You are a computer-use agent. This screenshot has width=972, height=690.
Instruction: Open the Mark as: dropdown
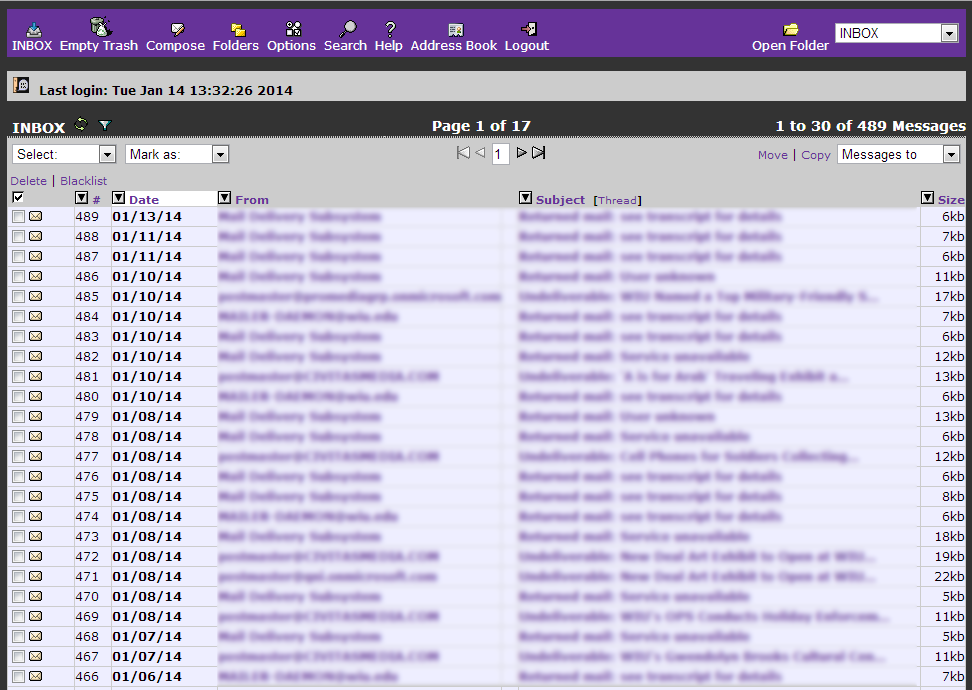coord(177,154)
